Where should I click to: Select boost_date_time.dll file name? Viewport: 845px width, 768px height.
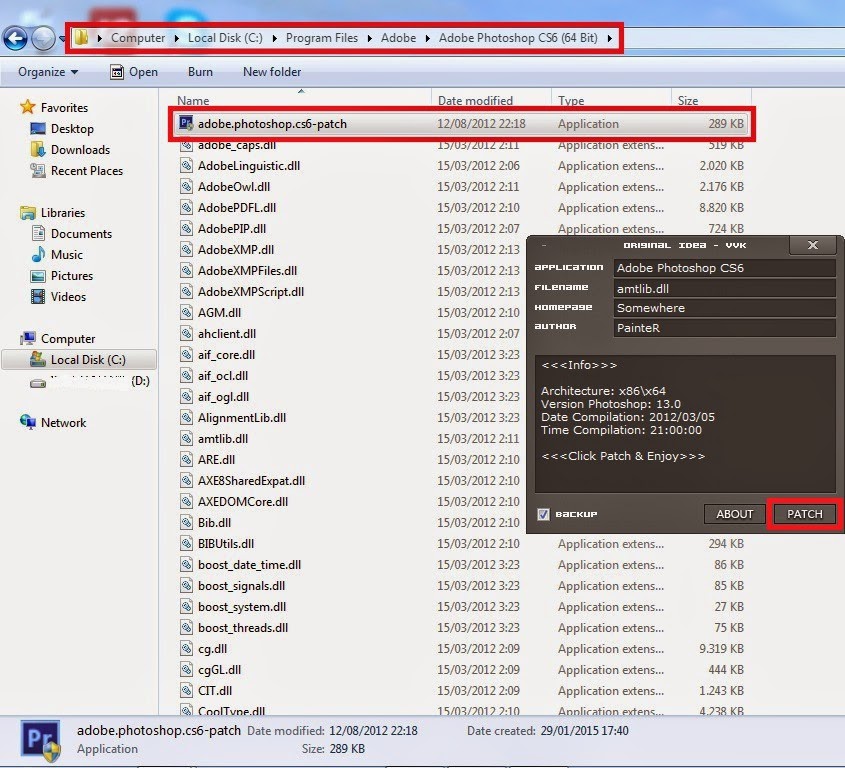[x=250, y=565]
